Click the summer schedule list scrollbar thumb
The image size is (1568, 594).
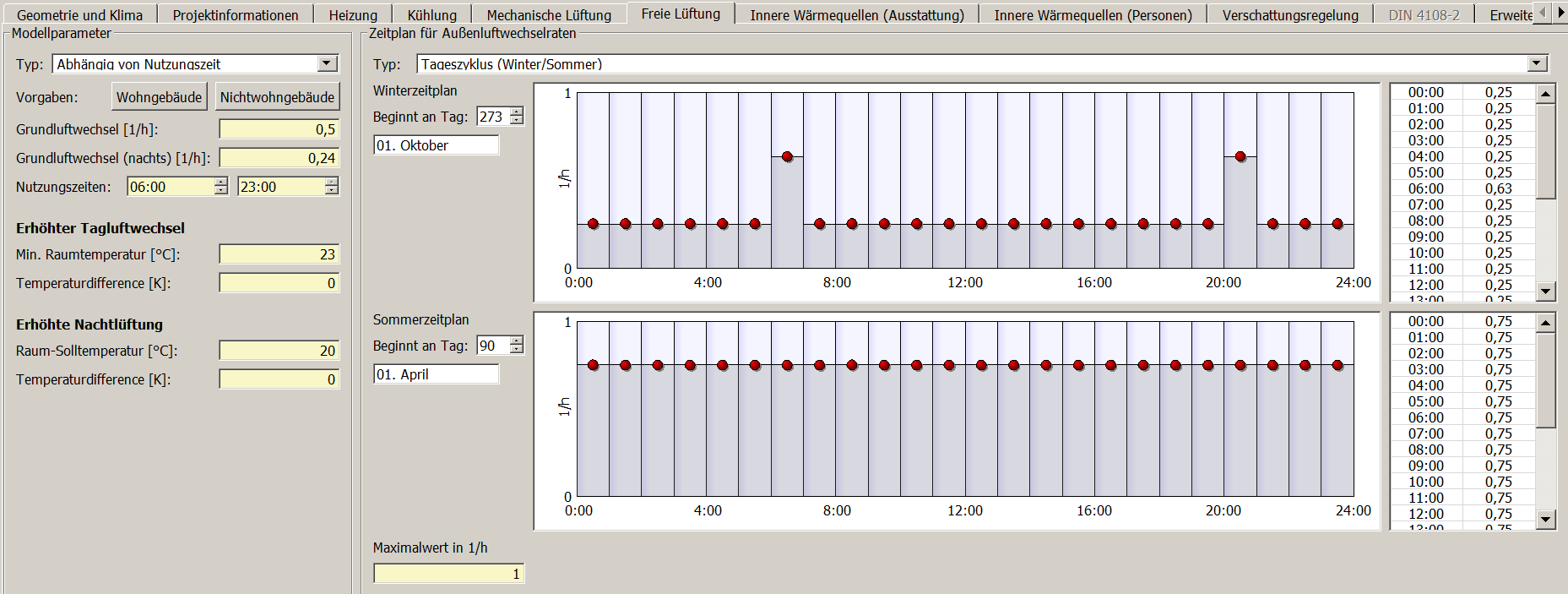[x=1545, y=380]
